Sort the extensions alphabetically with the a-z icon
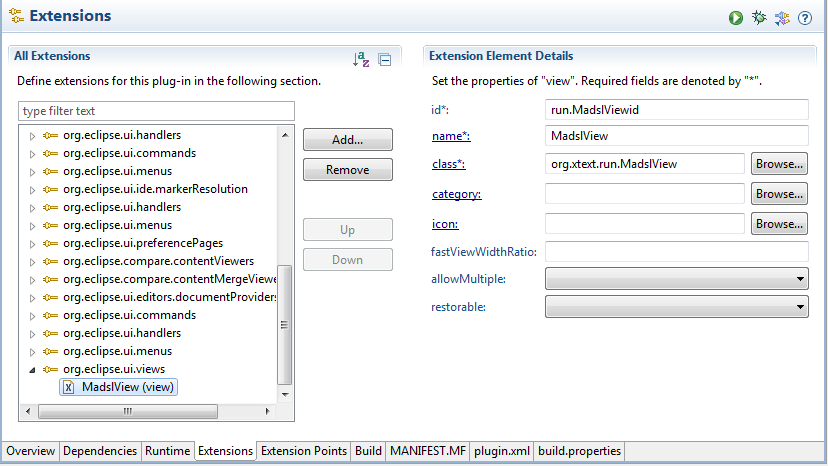 [361, 59]
